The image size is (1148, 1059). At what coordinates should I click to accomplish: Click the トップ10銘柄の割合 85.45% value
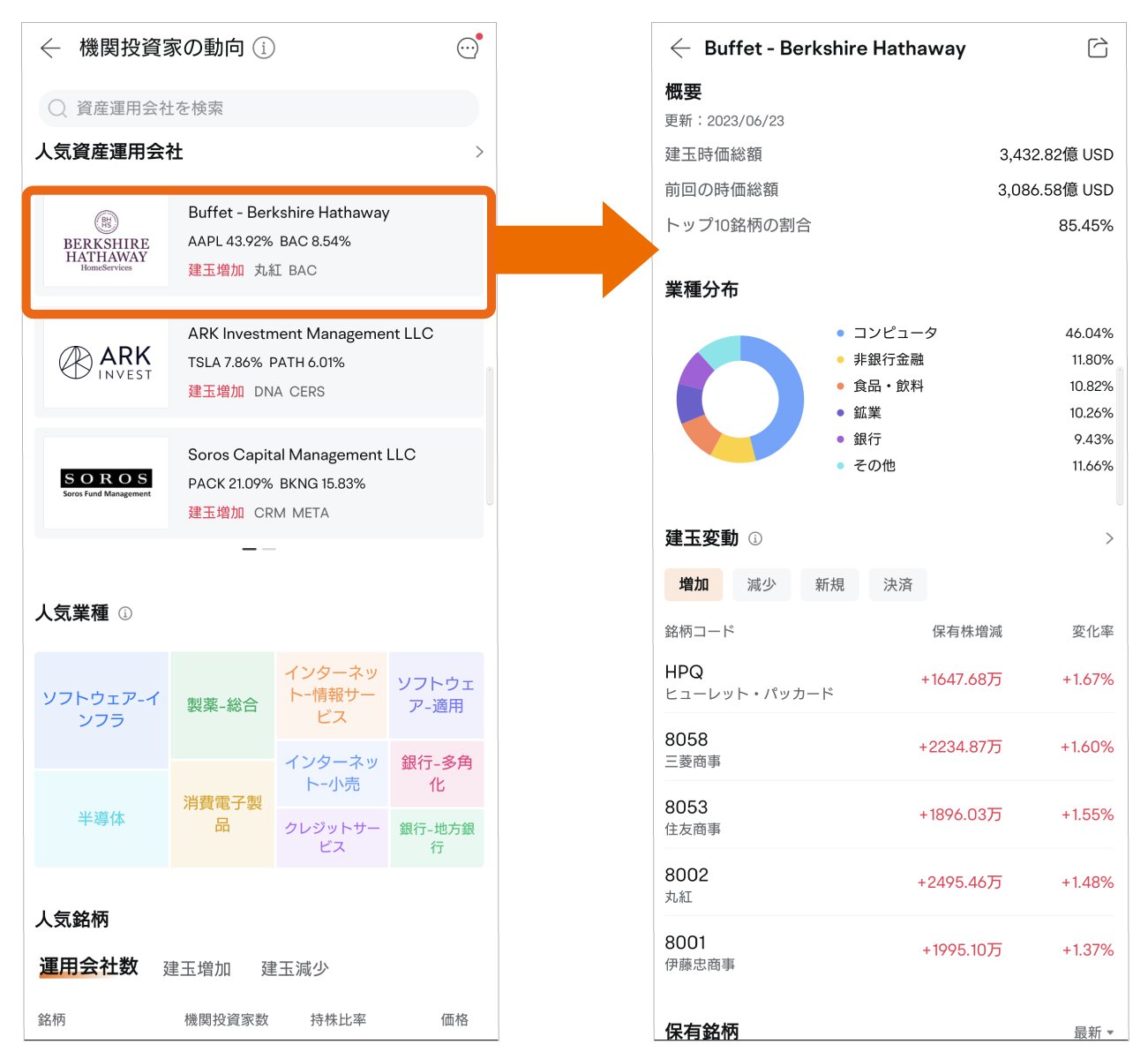(1086, 225)
